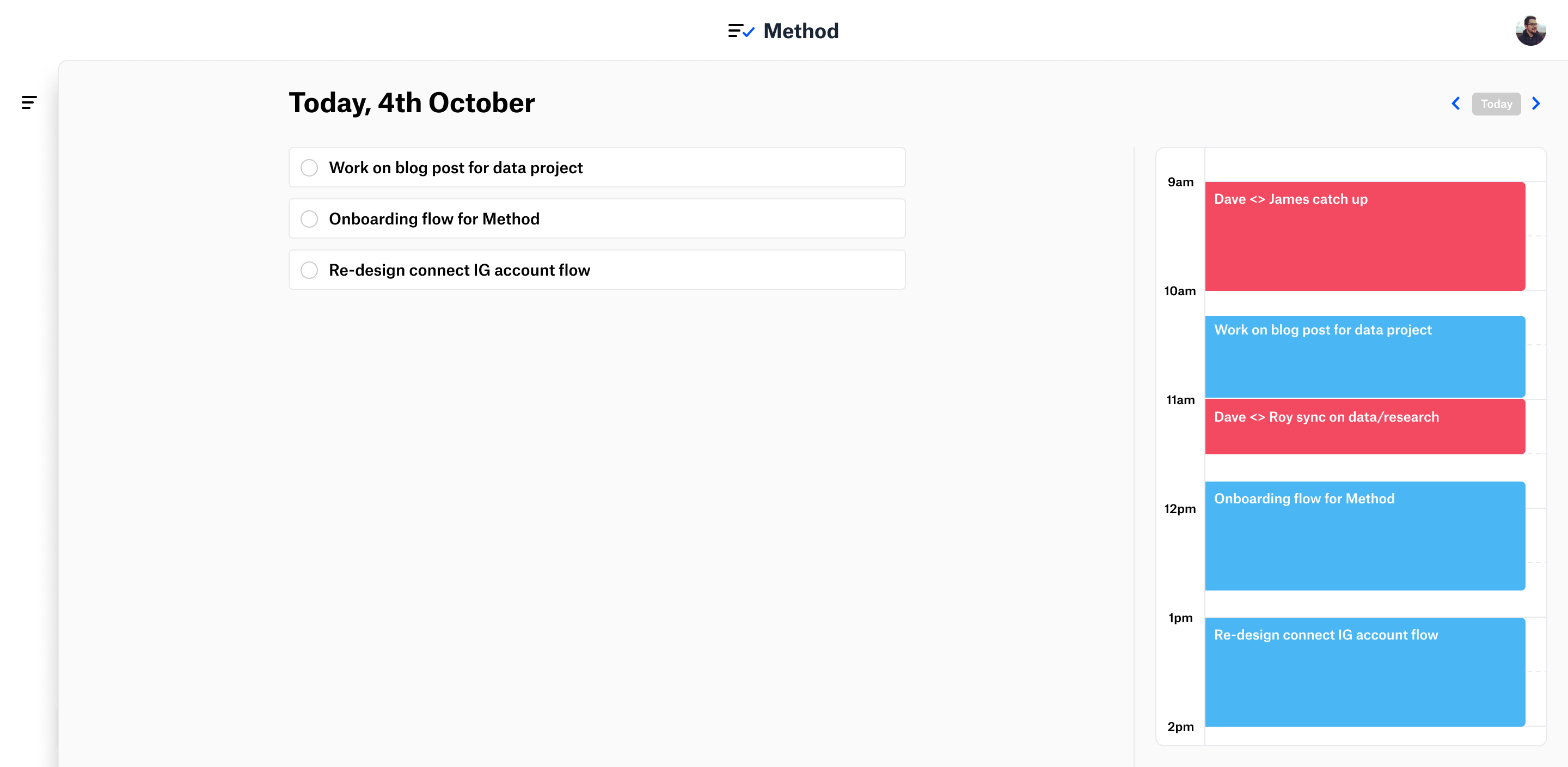Open the sidebar via the hamburger icon
1568x767 pixels.
29,102
